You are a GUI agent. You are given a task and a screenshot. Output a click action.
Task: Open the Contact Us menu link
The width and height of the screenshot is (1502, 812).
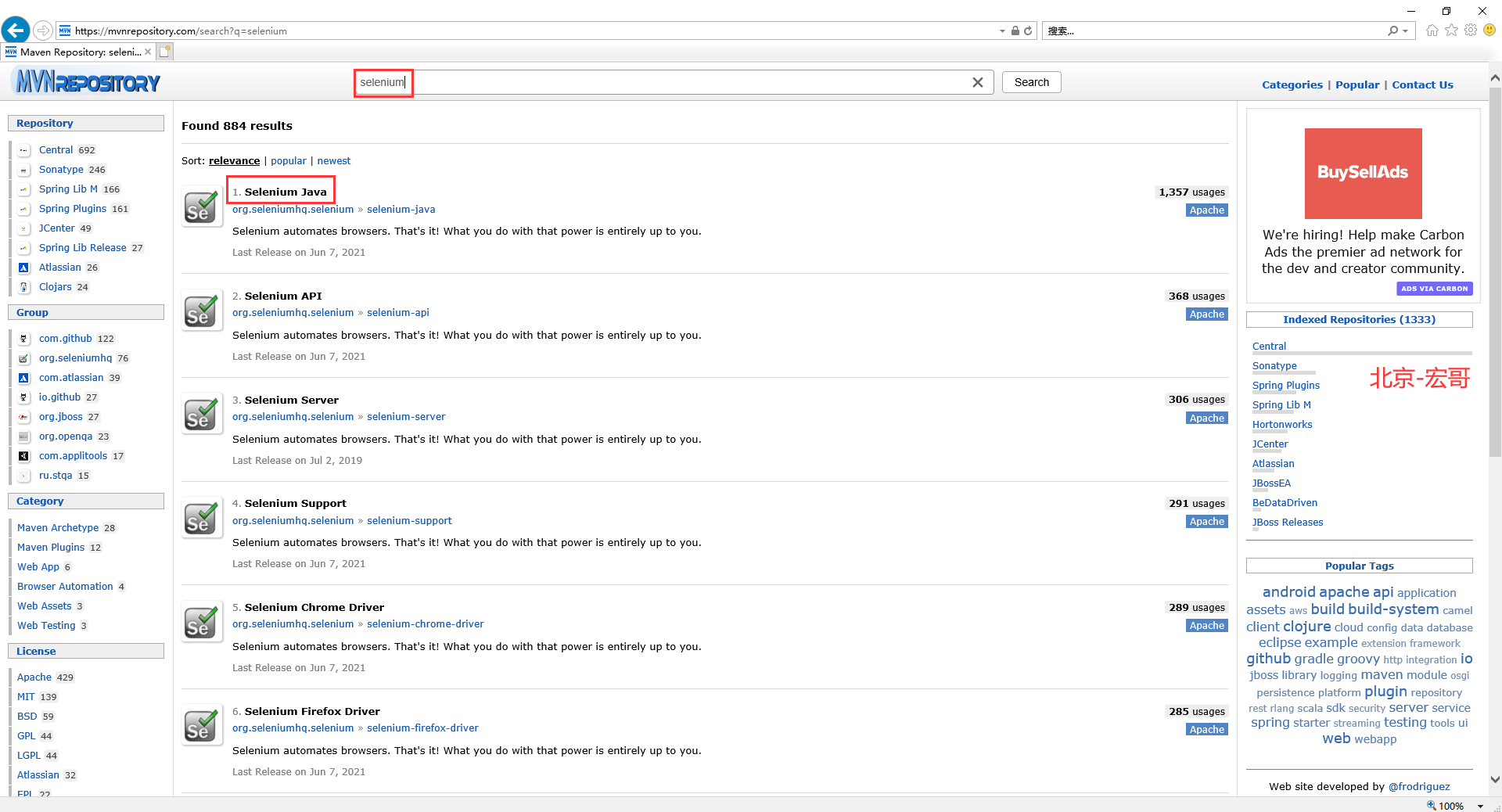tap(1422, 84)
